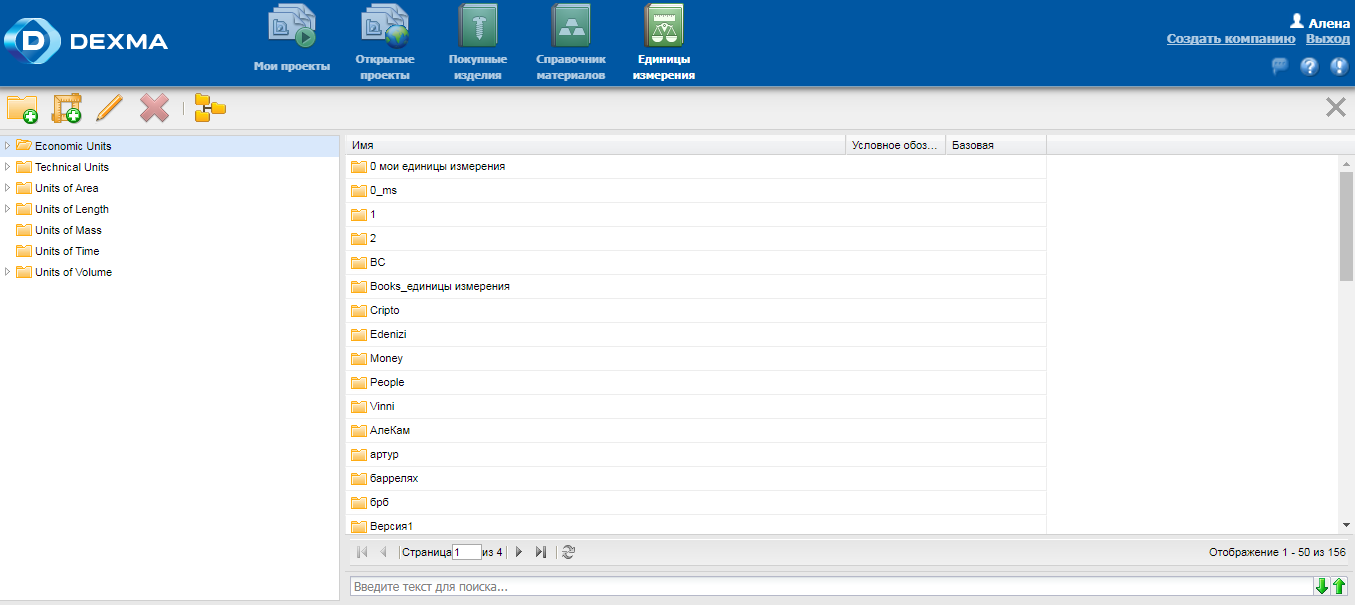
Task: Select the 0 мои единицы измерения folder
Action: [696, 166]
